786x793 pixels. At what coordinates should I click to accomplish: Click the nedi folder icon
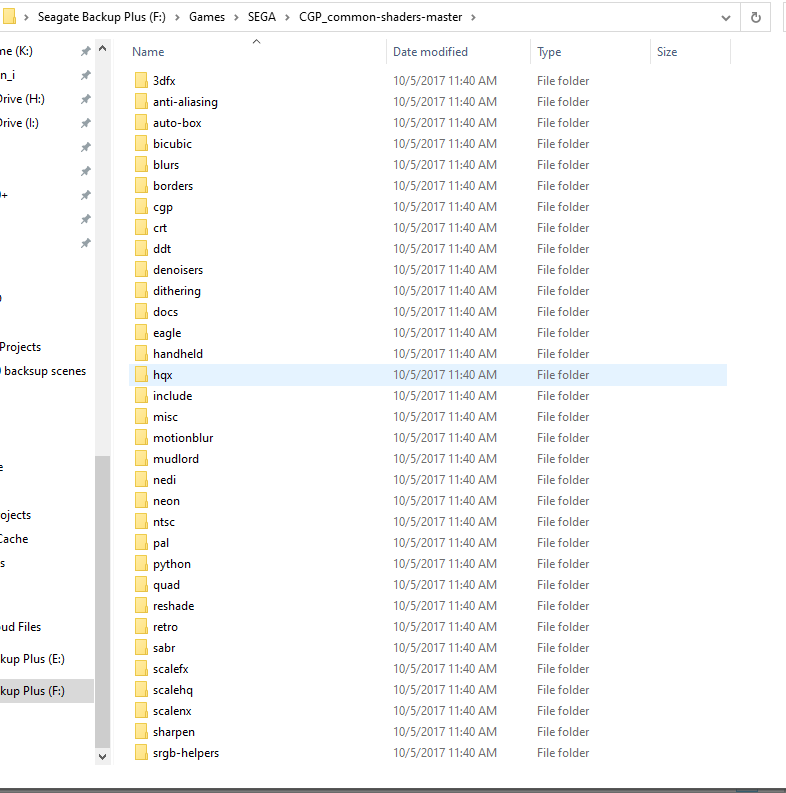coord(141,479)
